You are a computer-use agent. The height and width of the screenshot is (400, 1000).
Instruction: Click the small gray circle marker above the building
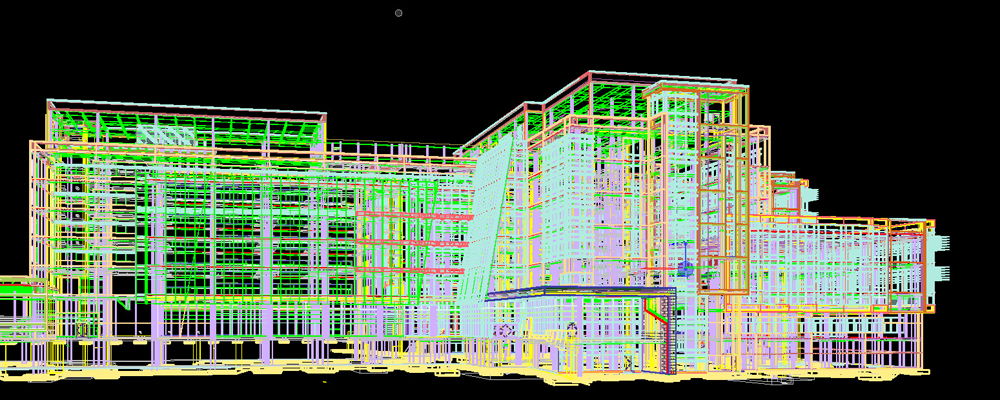[399, 13]
